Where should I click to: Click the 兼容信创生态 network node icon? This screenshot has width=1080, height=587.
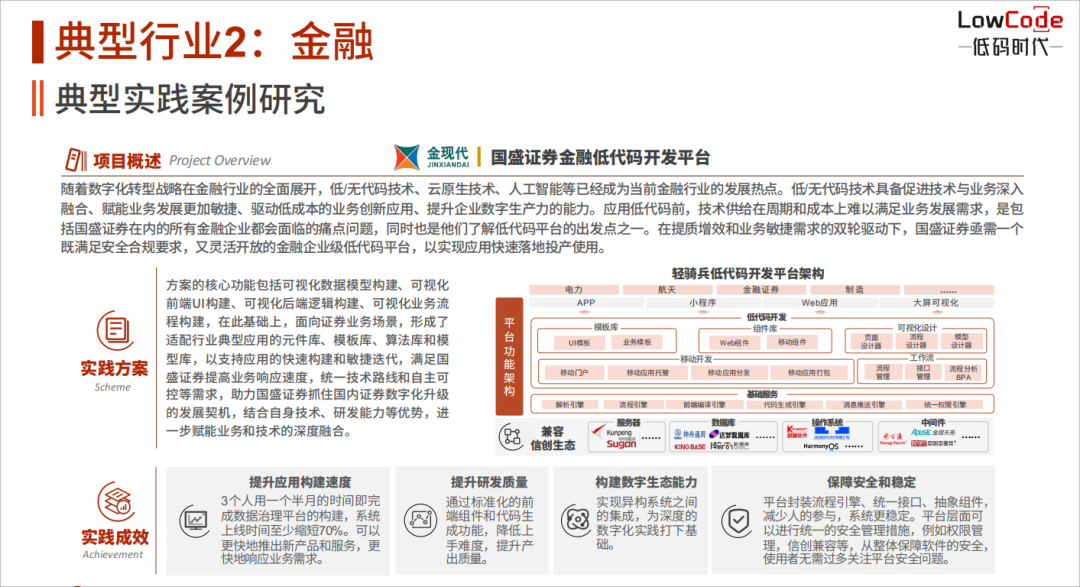click(512, 435)
